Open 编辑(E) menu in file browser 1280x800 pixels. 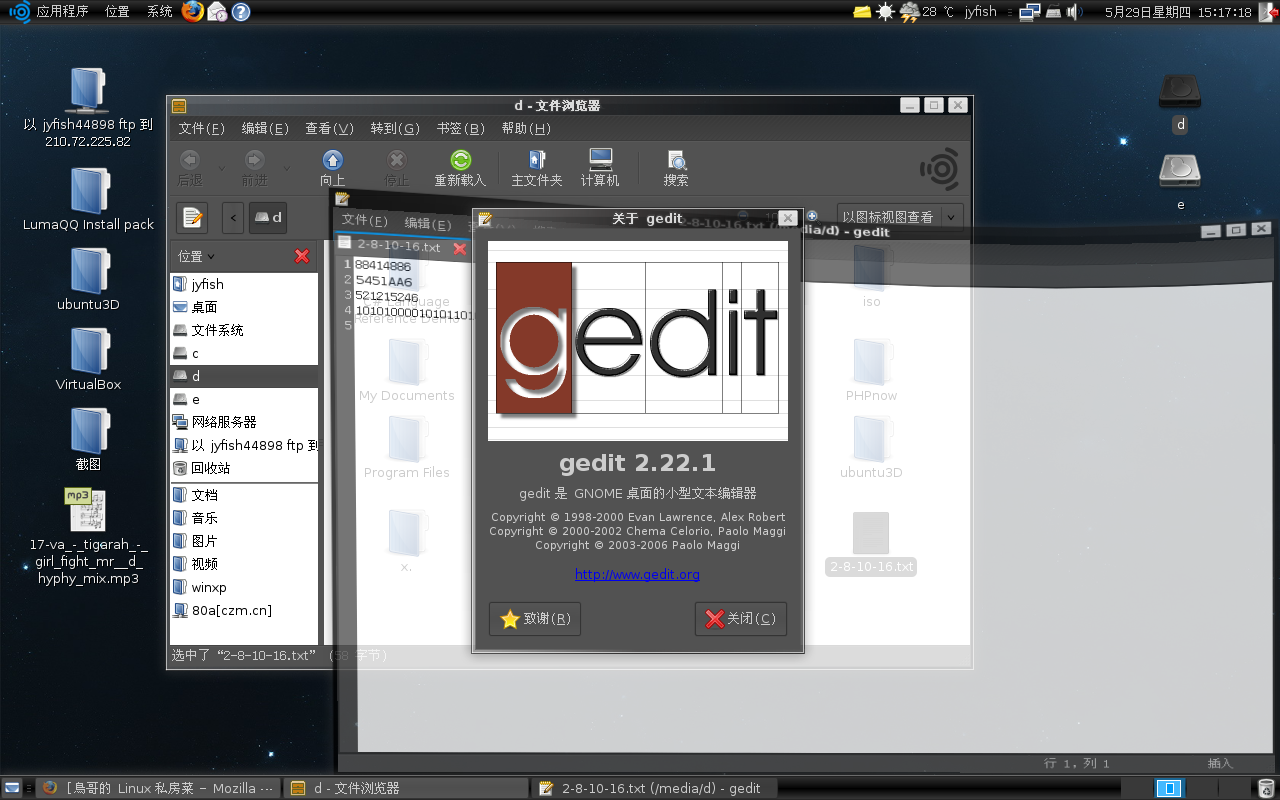coord(265,128)
